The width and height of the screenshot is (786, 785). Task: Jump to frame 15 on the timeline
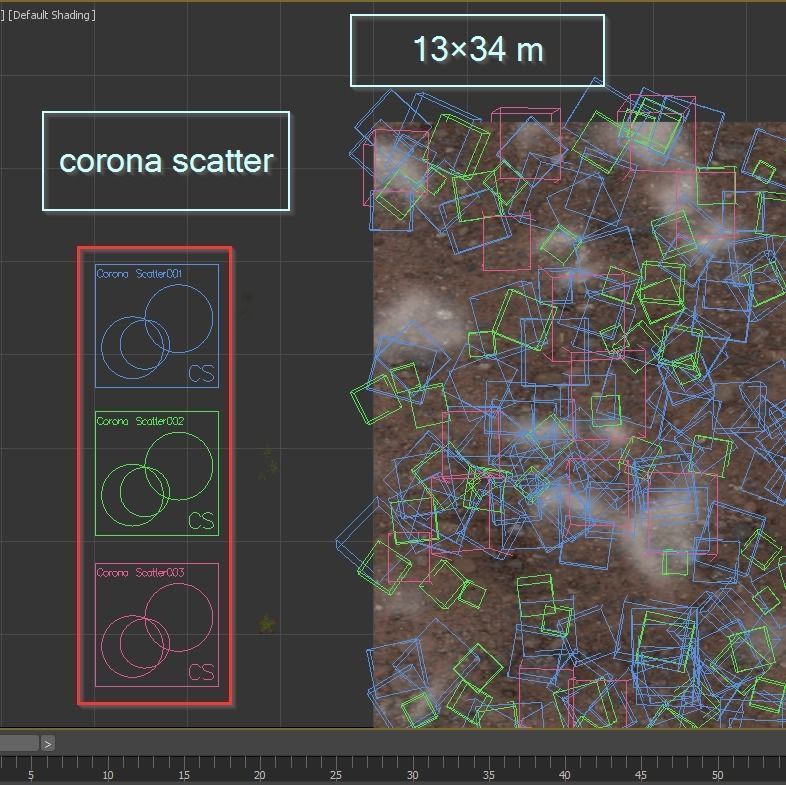coord(183,775)
